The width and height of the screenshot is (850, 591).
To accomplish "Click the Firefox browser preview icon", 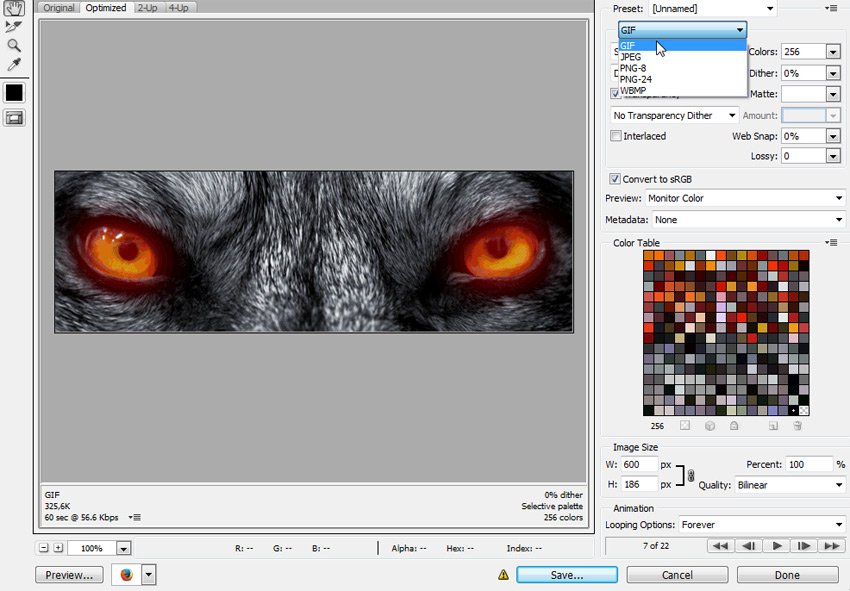I will pyautogui.click(x=126, y=574).
